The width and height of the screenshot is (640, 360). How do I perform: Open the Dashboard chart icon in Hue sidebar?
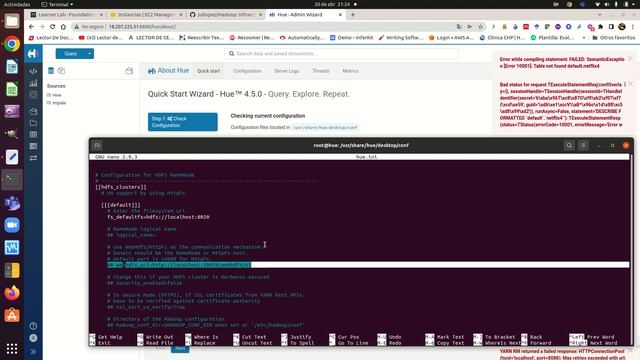click(33, 83)
